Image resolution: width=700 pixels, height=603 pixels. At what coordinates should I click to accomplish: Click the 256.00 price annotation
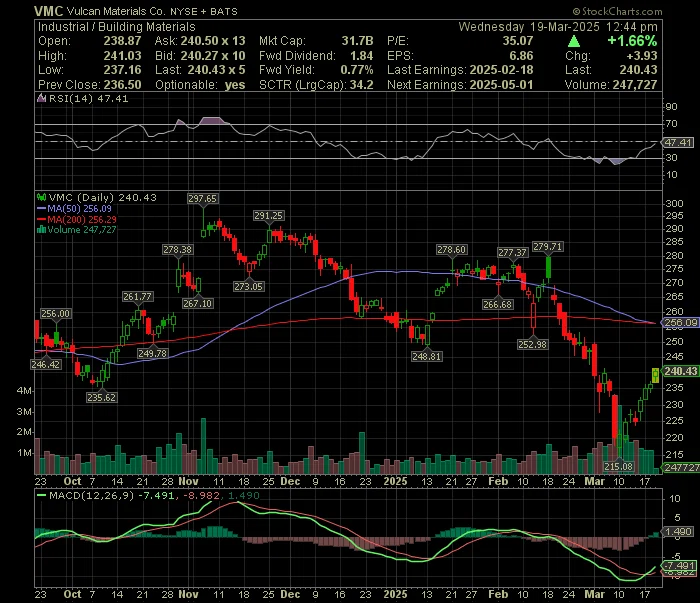pos(55,314)
